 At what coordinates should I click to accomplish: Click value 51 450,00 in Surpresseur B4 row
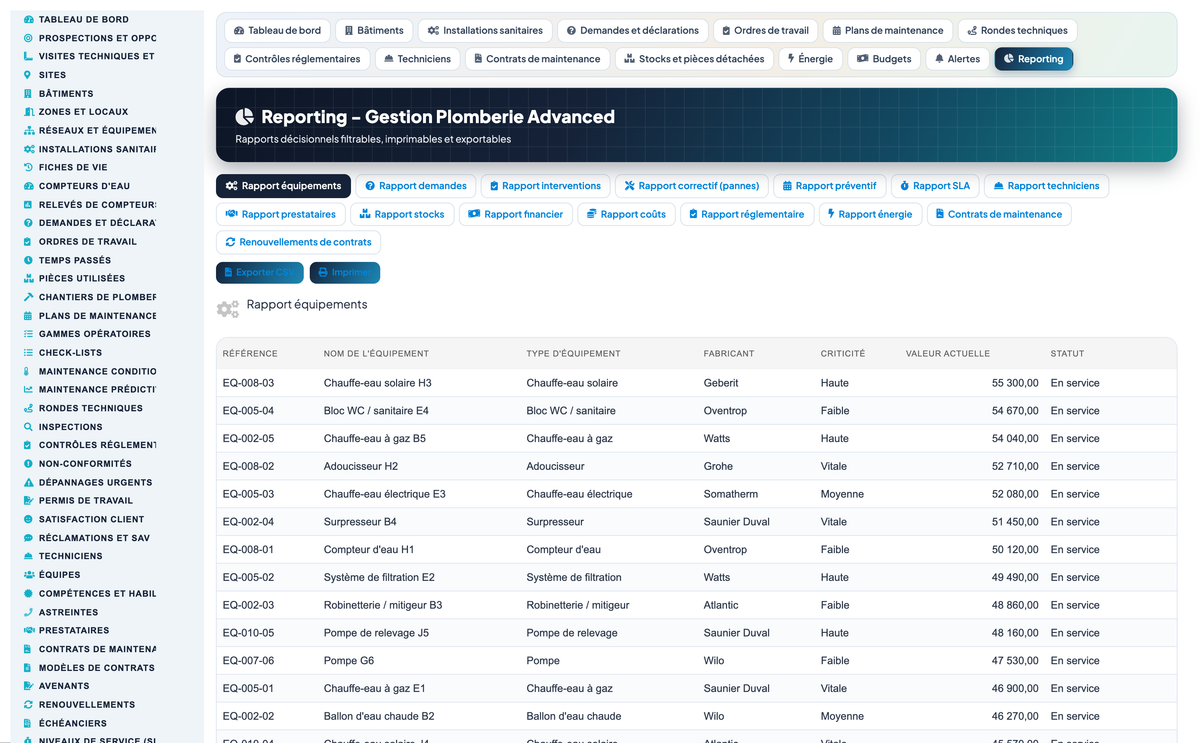tap(1015, 522)
